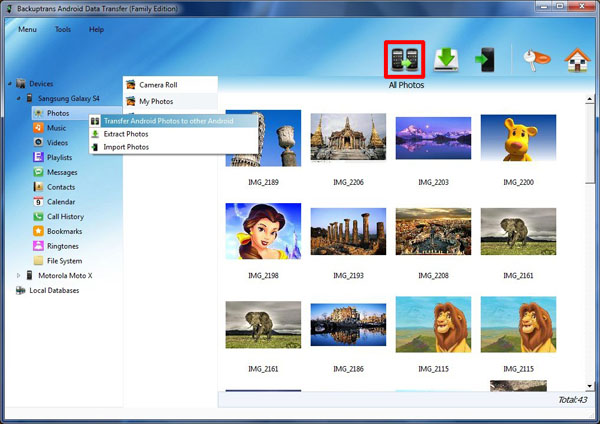Image resolution: width=600 pixels, height=424 pixels.
Task: Collapse the Devices root tree node
Action: (x=7, y=84)
